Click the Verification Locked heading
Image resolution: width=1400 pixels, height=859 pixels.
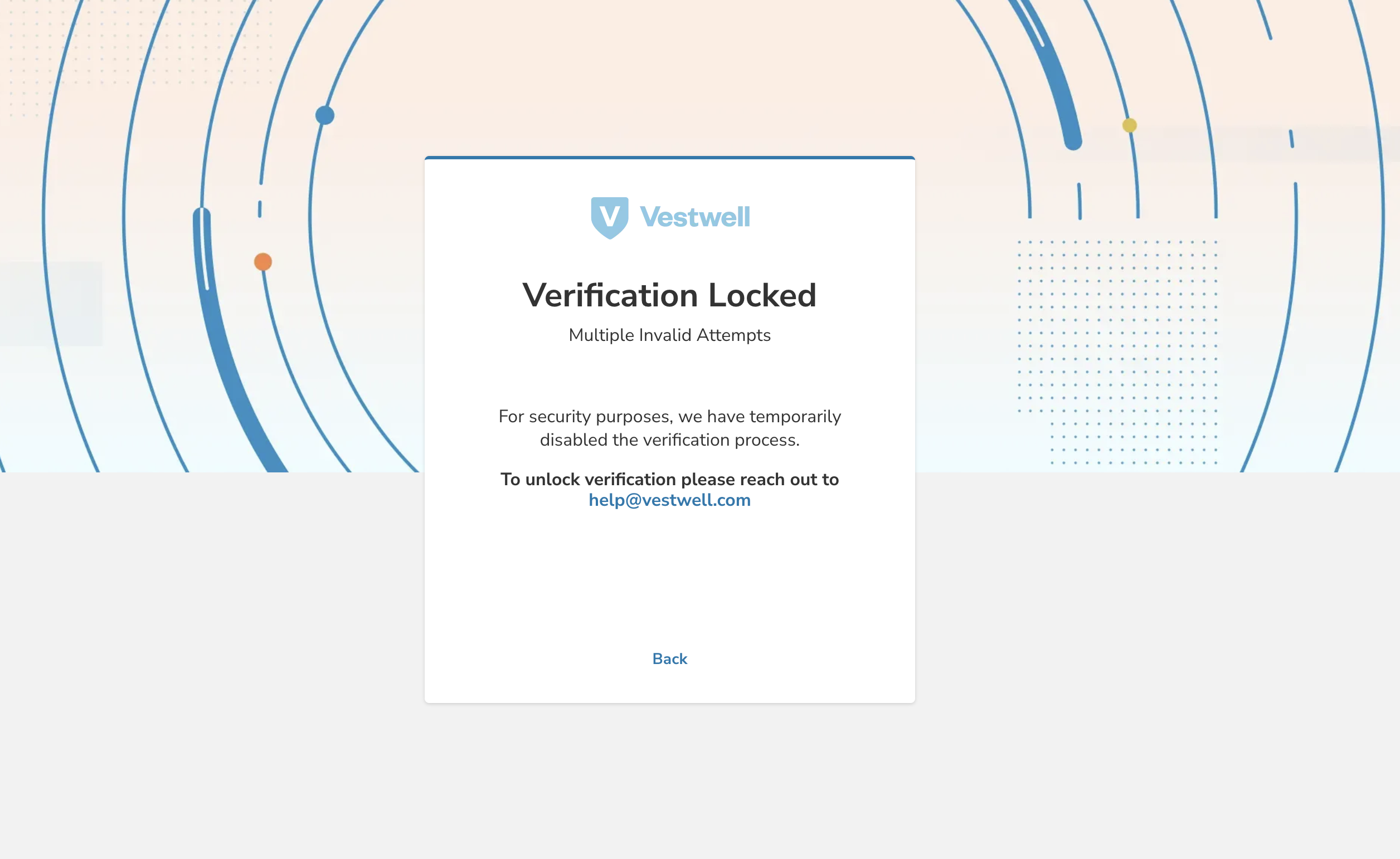click(669, 295)
